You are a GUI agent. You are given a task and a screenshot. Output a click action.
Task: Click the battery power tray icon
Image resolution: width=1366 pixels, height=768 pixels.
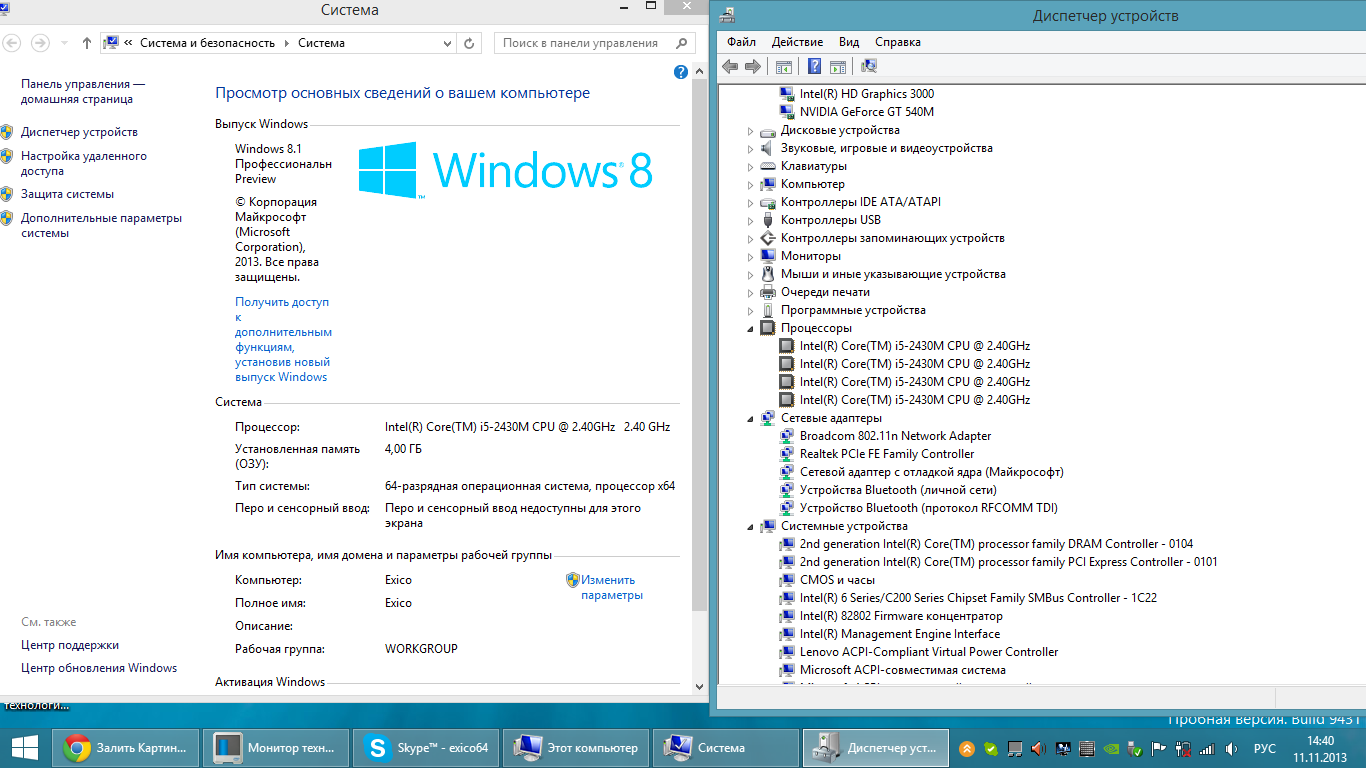[1183, 748]
